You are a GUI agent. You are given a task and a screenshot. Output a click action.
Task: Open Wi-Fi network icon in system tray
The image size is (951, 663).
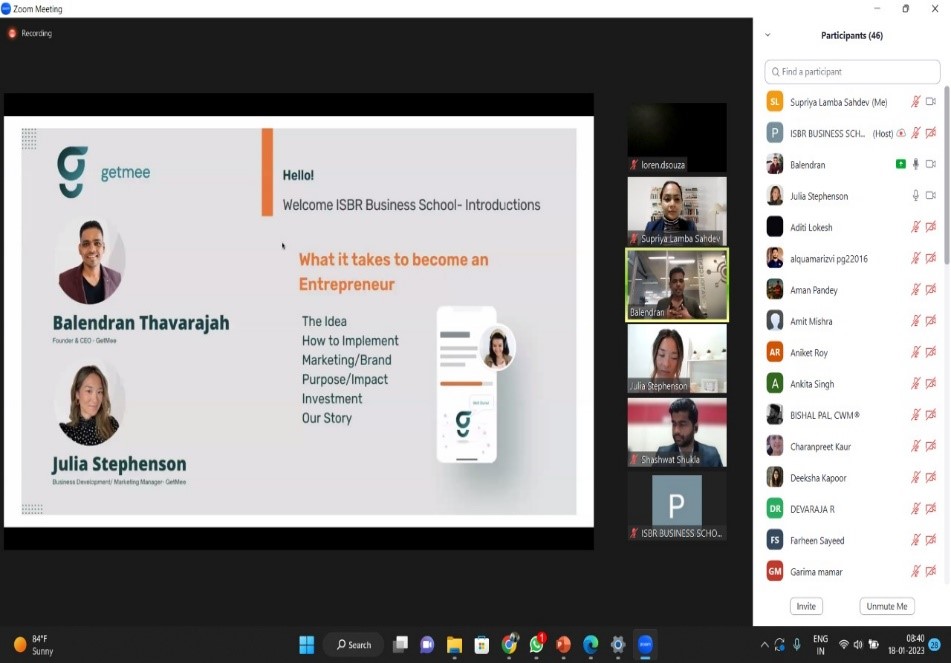pyautogui.click(x=844, y=645)
